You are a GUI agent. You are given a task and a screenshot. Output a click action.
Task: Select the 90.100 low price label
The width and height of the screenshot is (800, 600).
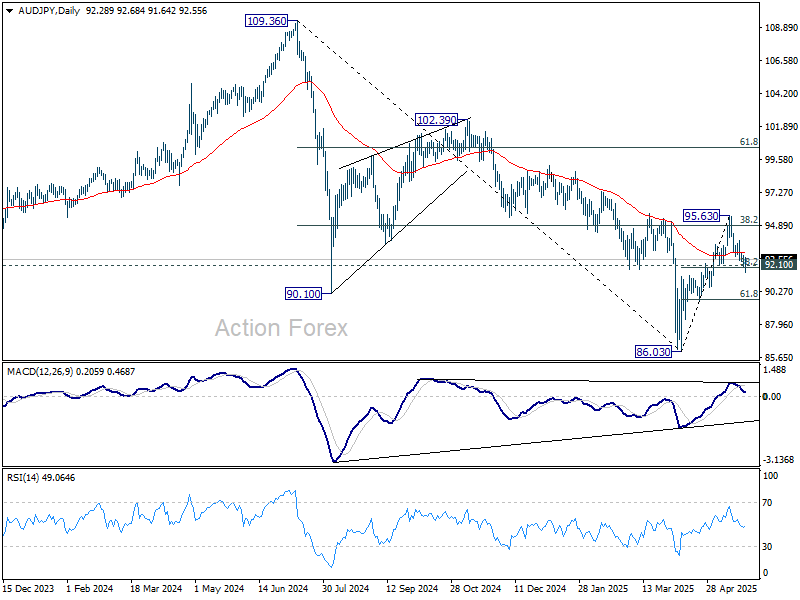pos(304,293)
